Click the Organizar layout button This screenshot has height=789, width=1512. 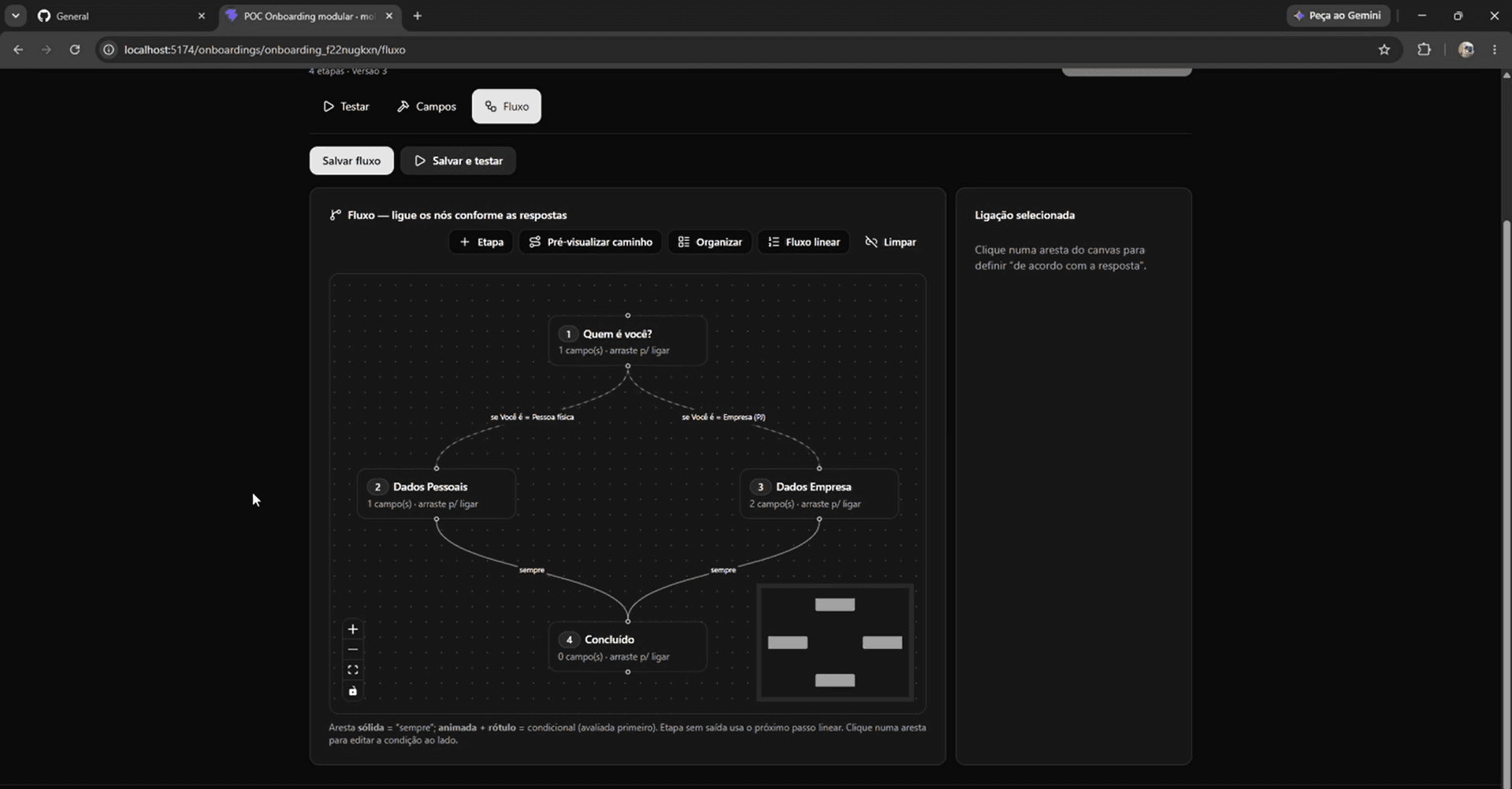pyautogui.click(x=710, y=242)
